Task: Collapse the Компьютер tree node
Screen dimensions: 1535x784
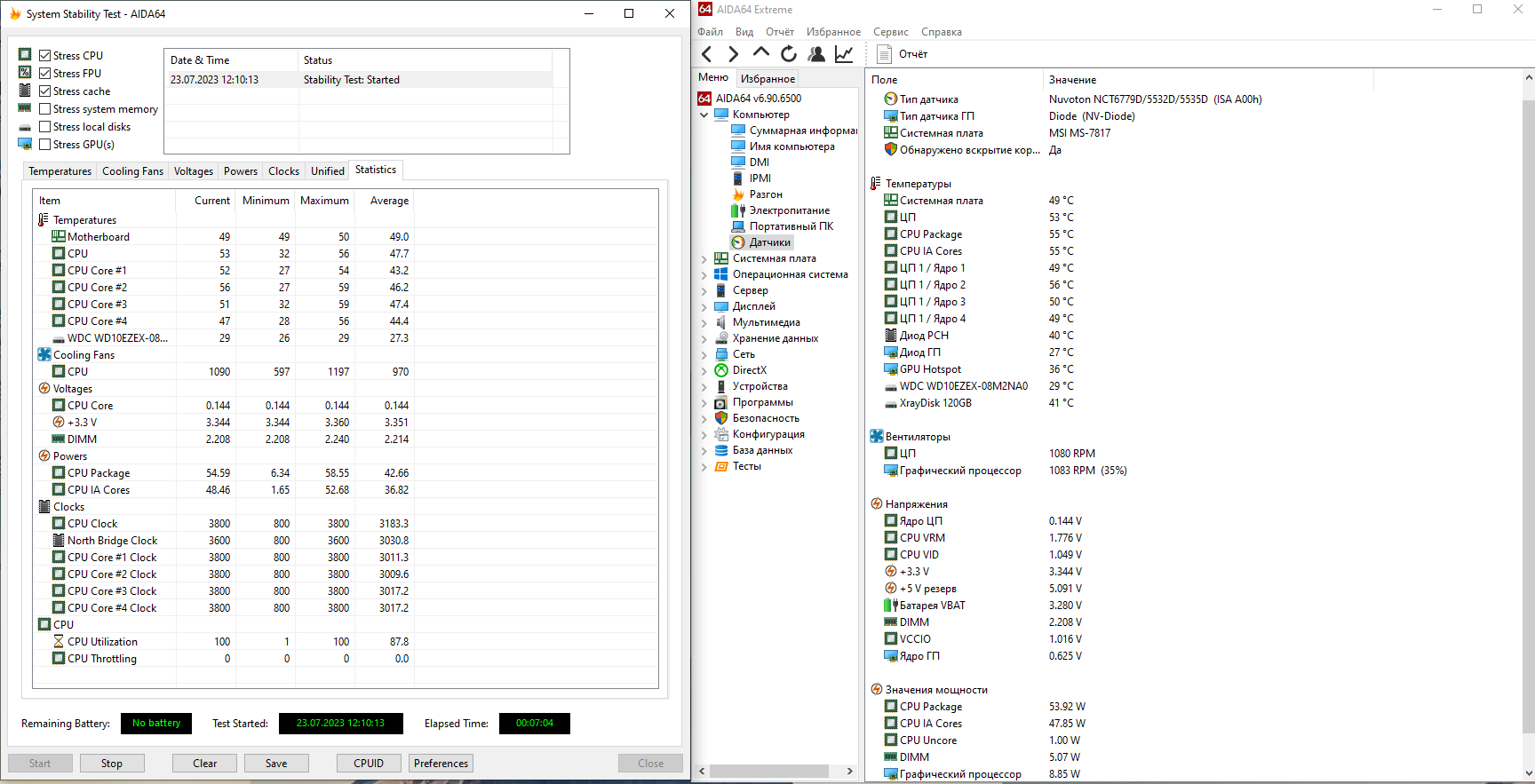Action: pyautogui.click(x=704, y=115)
